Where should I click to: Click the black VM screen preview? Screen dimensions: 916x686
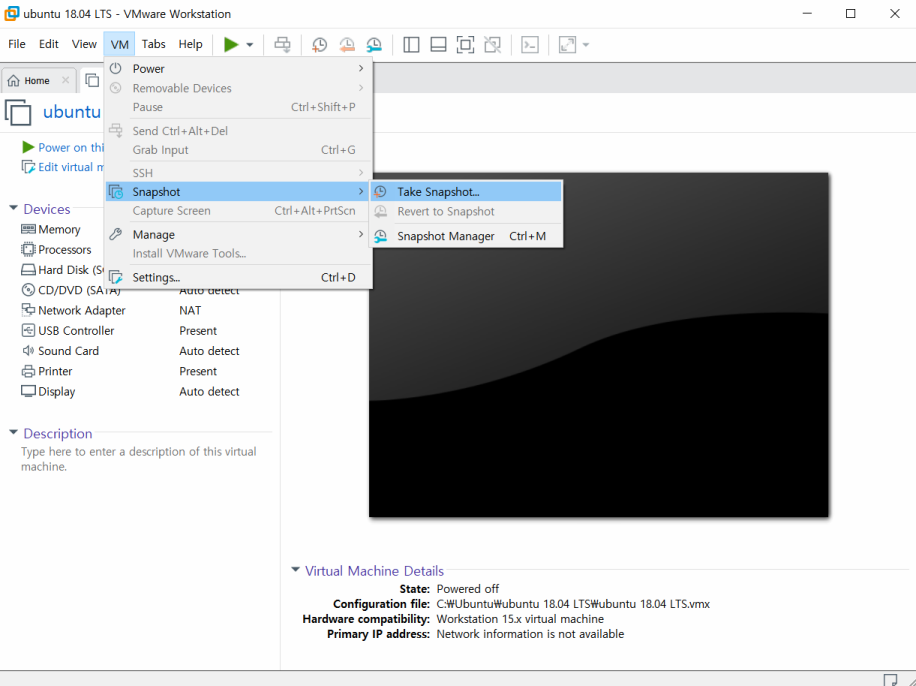click(599, 345)
